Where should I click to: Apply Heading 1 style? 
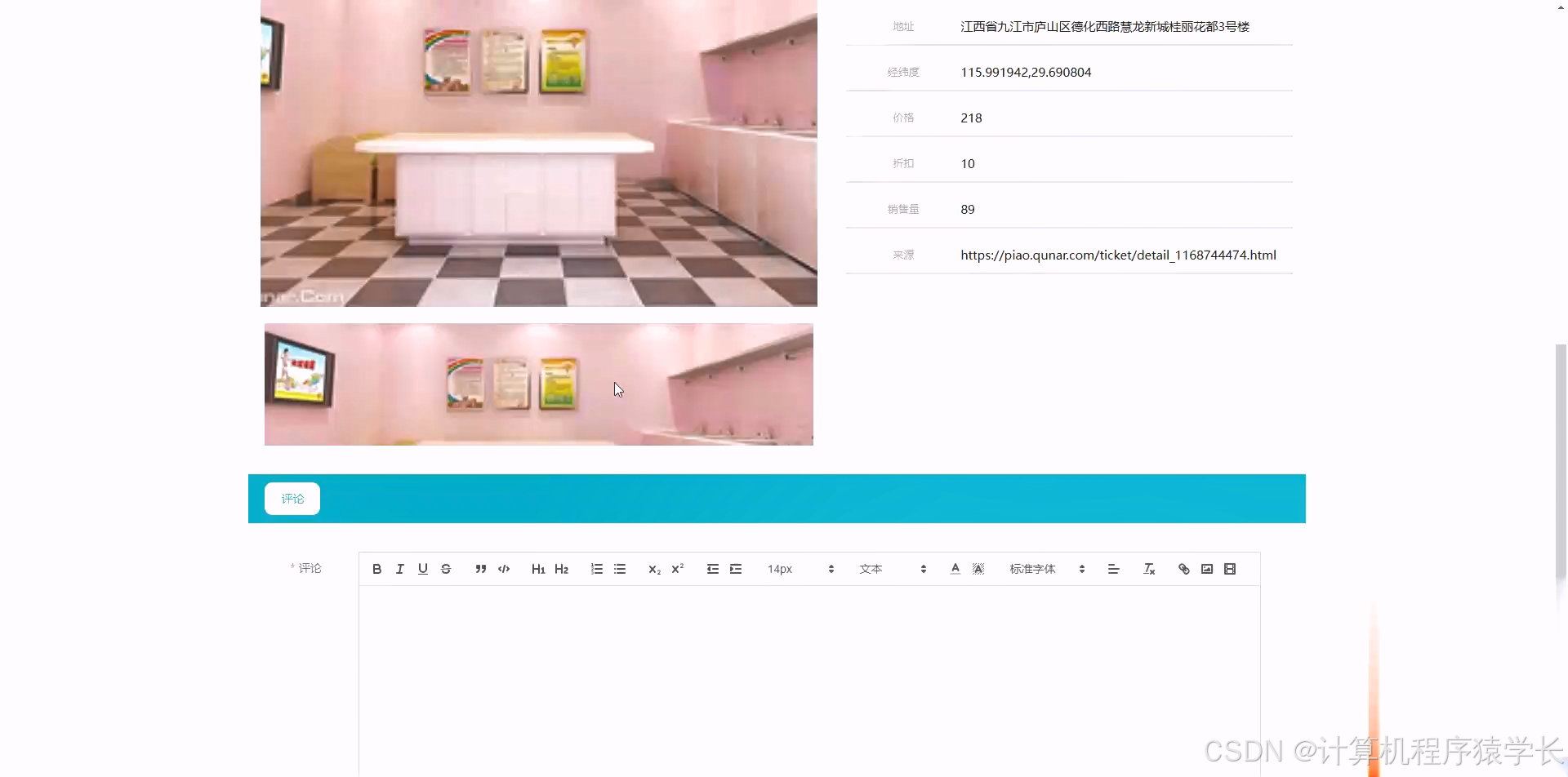[x=537, y=568]
